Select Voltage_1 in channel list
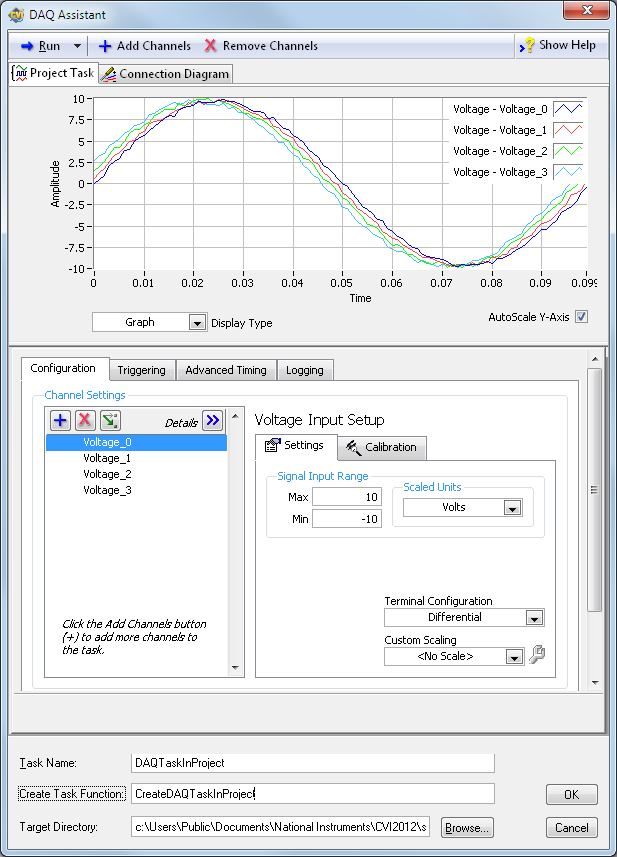Image resolution: width=617 pixels, height=857 pixels. 107,458
